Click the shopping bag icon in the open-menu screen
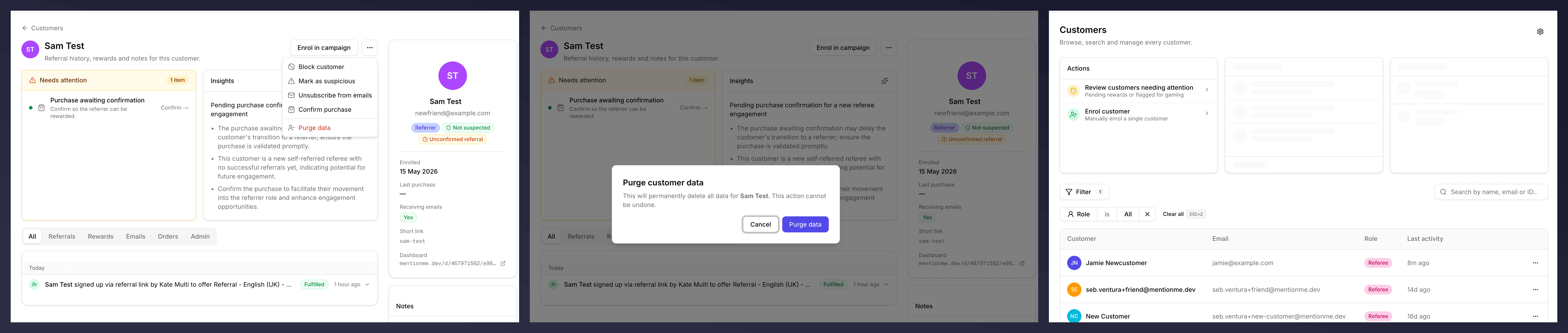 [41, 108]
